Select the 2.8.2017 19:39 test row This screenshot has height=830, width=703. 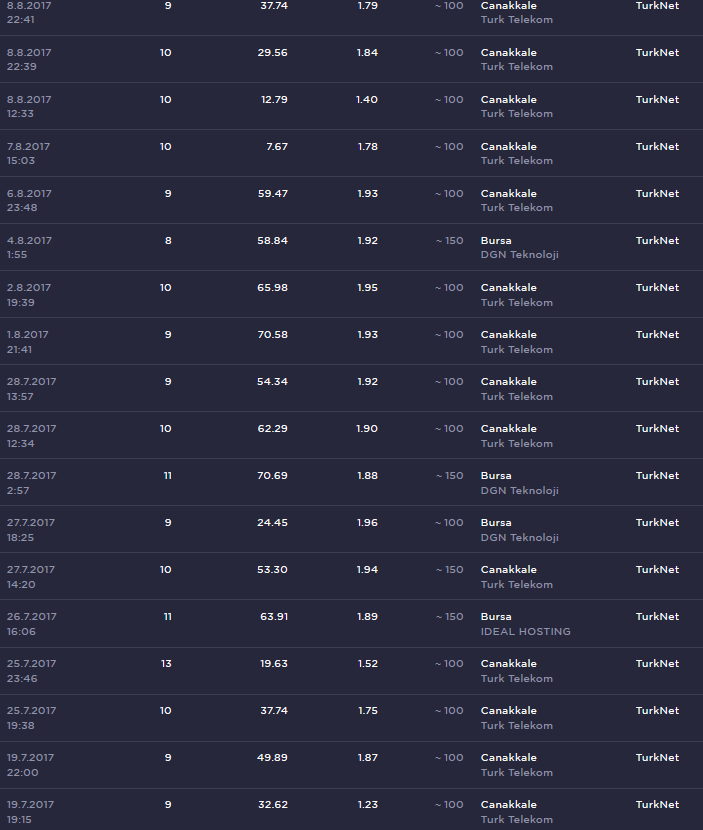[x=352, y=294]
